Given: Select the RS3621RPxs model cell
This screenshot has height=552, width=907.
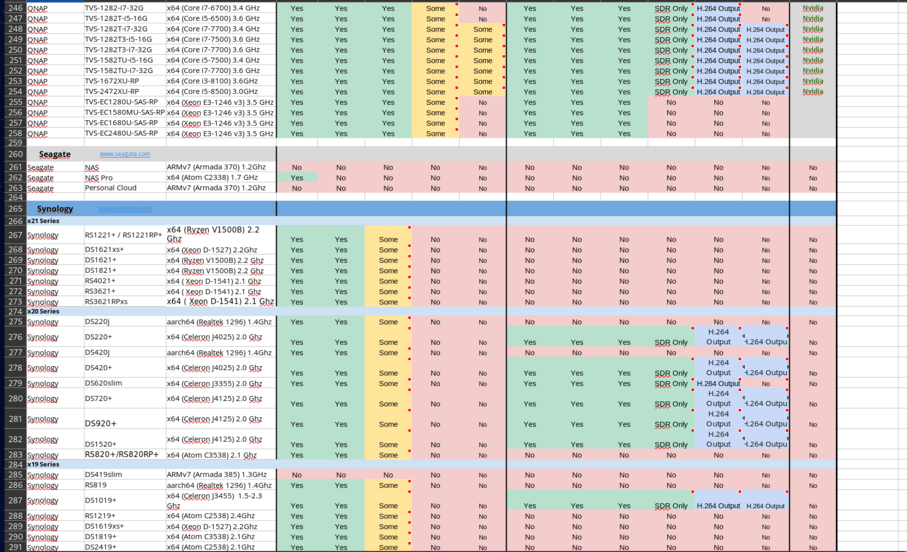Looking at the screenshot, I should 124,301.
